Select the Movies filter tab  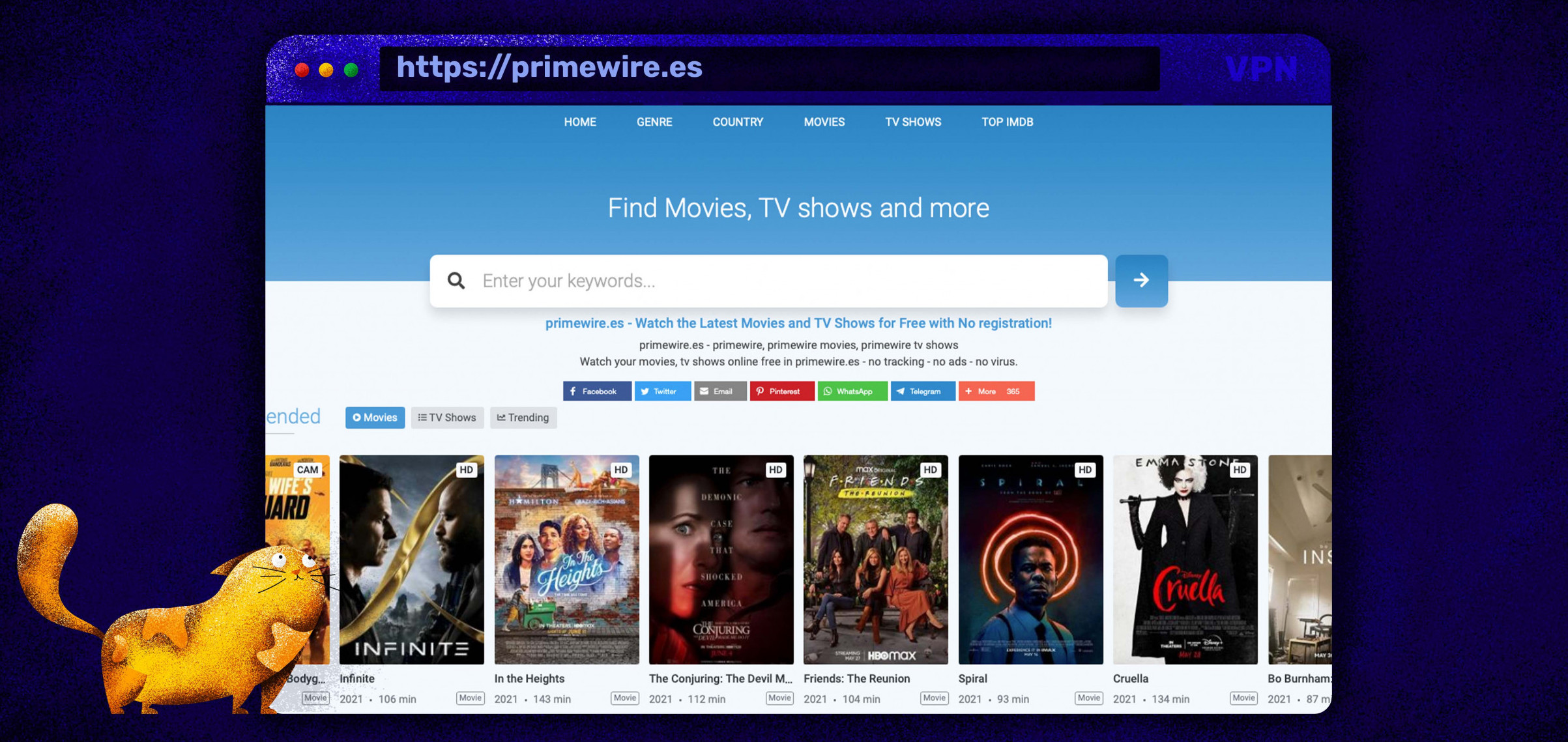click(x=375, y=418)
